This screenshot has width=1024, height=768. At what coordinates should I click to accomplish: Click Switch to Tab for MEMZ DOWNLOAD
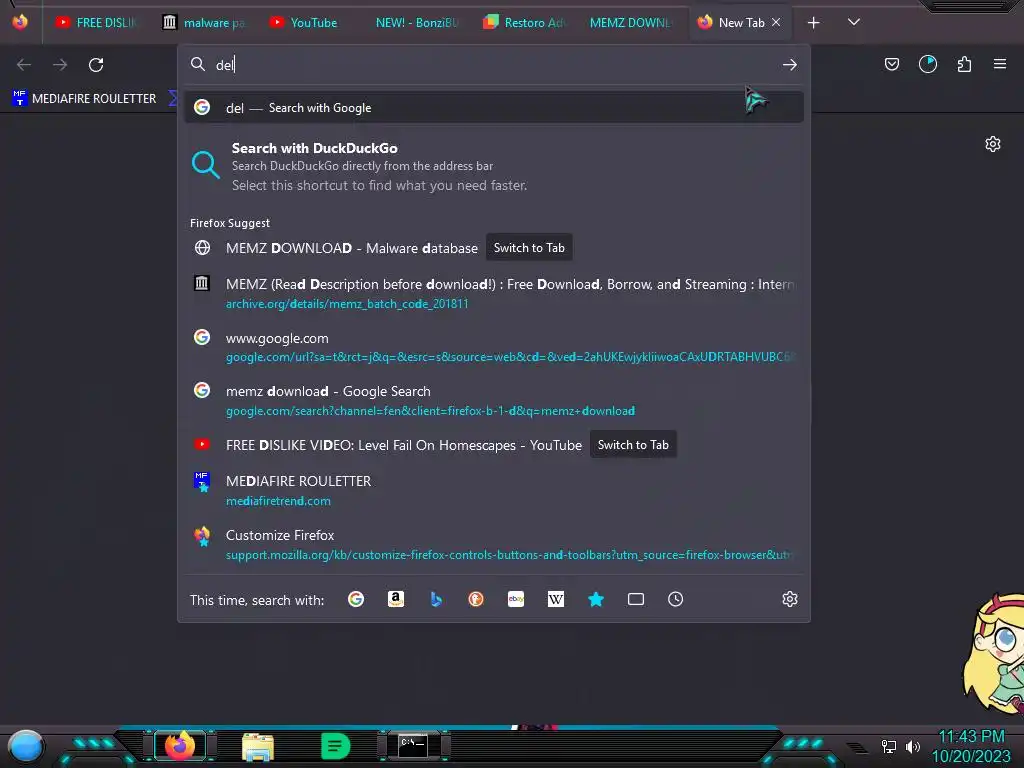pyautogui.click(x=529, y=248)
